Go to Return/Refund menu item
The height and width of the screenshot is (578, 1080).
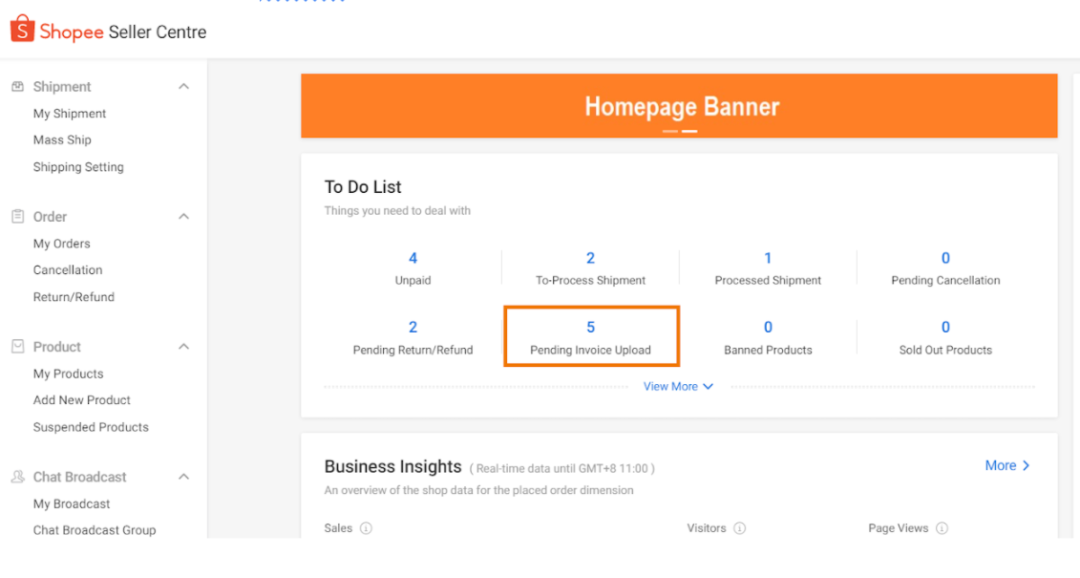(x=74, y=297)
